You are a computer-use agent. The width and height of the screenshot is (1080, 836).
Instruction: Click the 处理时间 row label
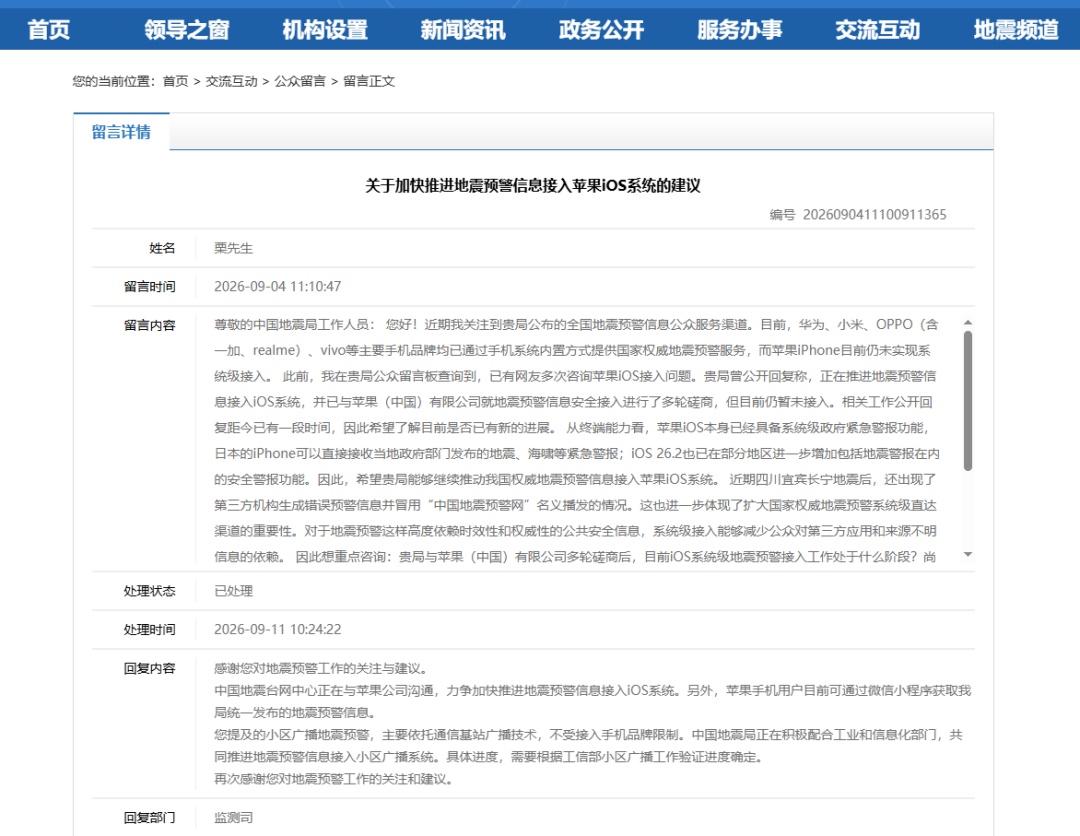[x=149, y=629]
